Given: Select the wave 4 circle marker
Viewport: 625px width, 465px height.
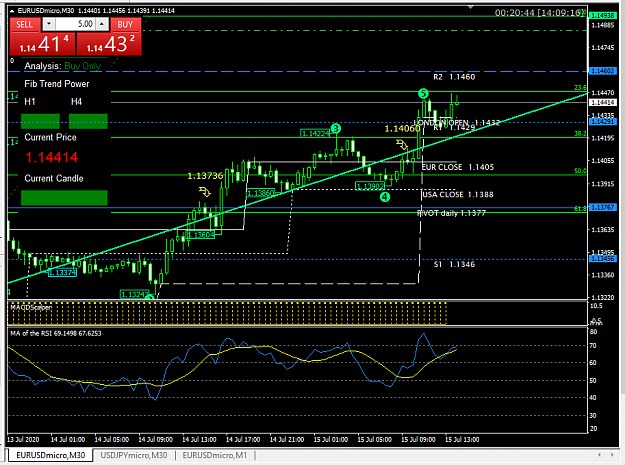Looking at the screenshot, I should 385,197.
